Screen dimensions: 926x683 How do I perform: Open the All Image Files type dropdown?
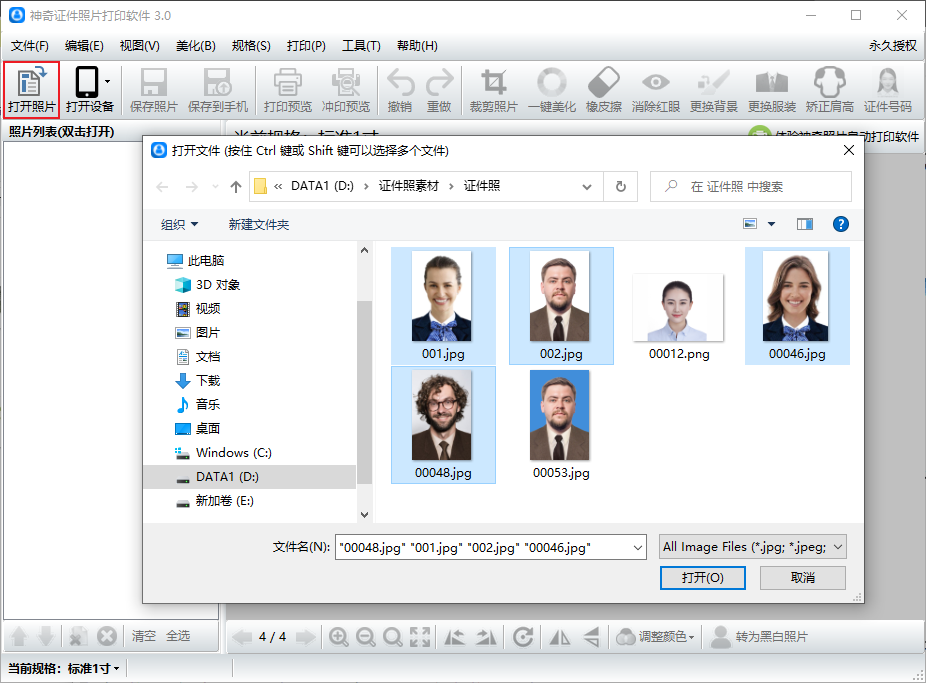(753, 547)
